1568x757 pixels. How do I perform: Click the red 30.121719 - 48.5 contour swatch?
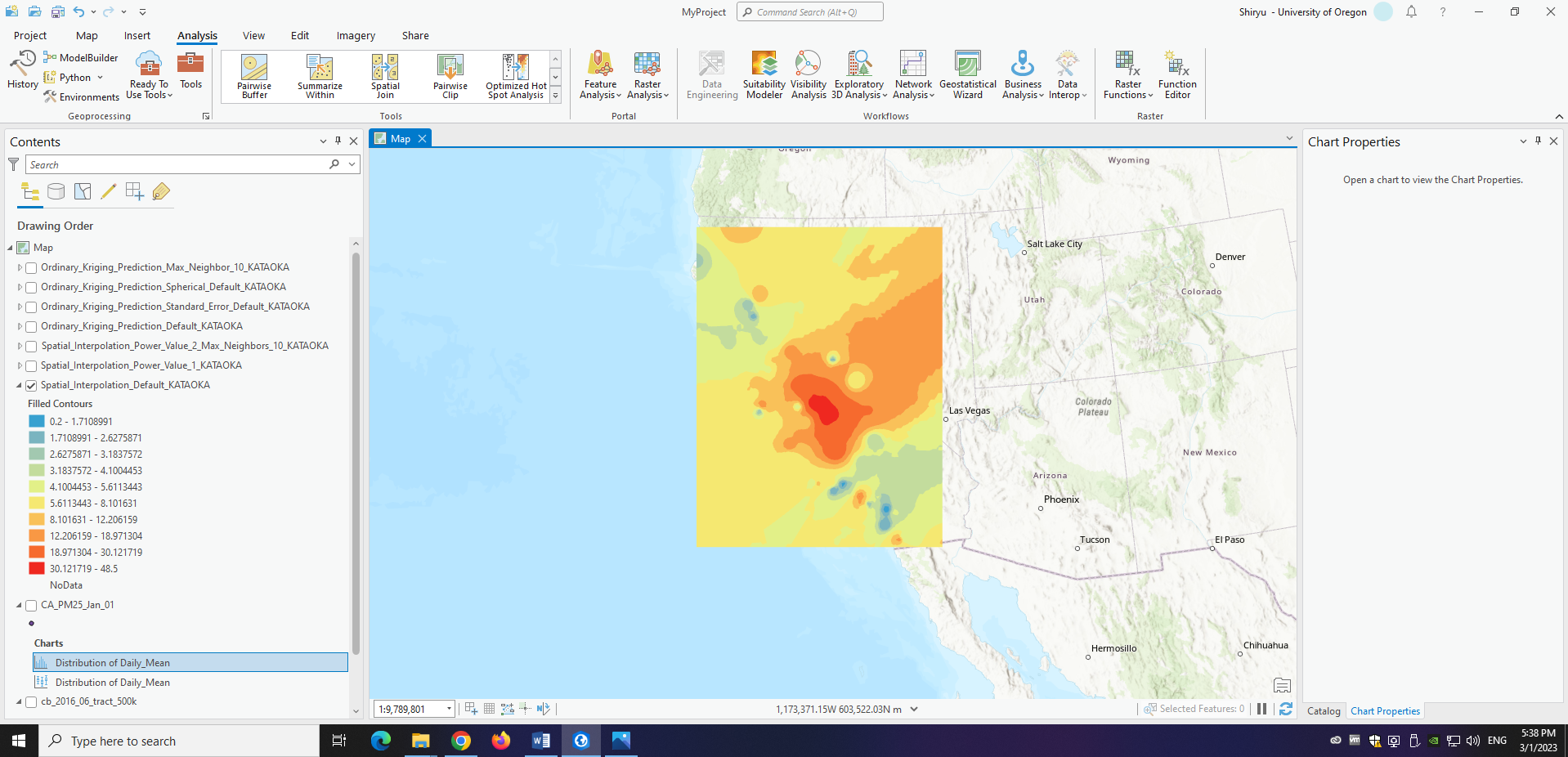tap(36, 568)
